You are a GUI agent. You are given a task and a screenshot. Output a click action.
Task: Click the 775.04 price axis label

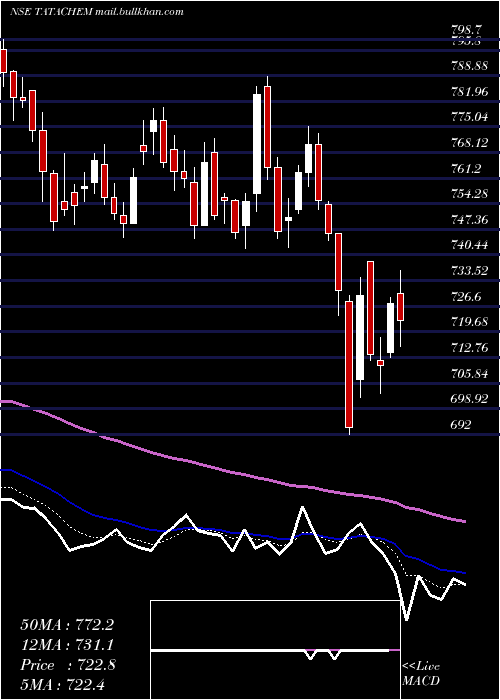click(x=470, y=117)
